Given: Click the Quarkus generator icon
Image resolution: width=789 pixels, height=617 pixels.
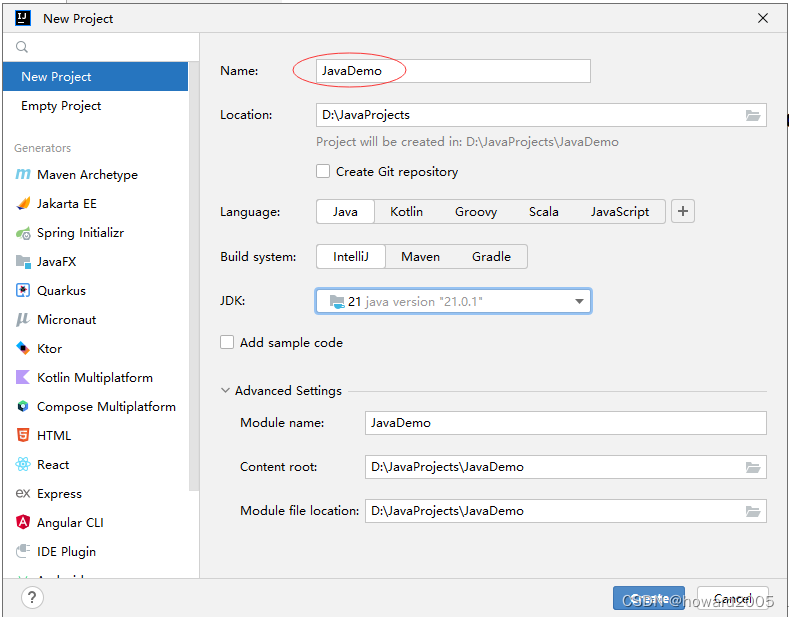Looking at the screenshot, I should click(x=23, y=291).
